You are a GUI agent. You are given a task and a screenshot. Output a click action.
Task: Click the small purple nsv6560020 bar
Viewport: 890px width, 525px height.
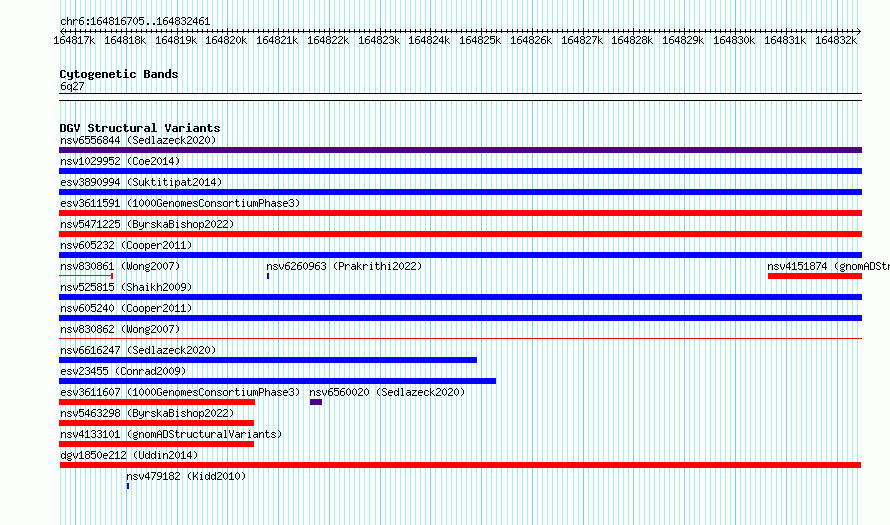pyautogui.click(x=316, y=402)
